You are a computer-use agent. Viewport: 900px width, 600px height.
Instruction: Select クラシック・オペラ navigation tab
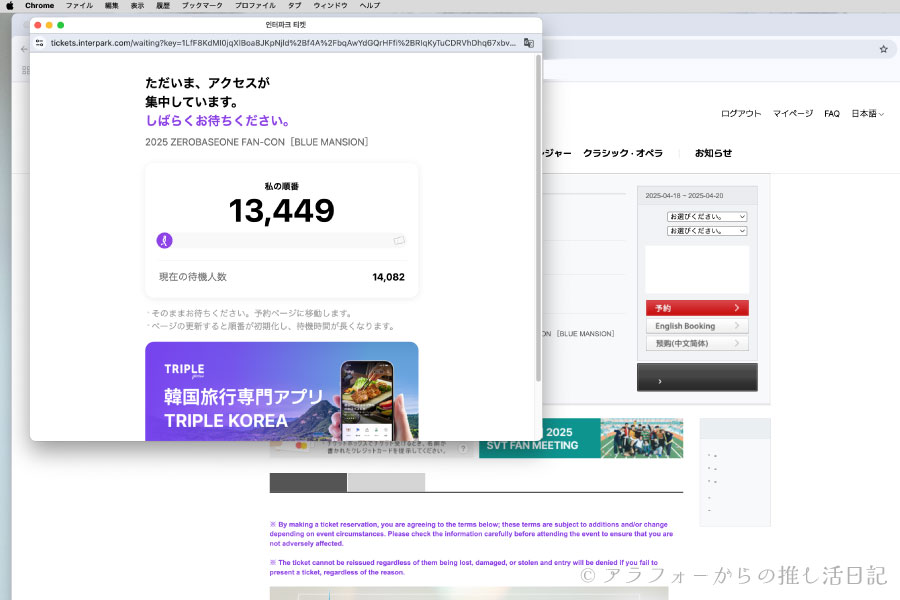[x=623, y=153]
